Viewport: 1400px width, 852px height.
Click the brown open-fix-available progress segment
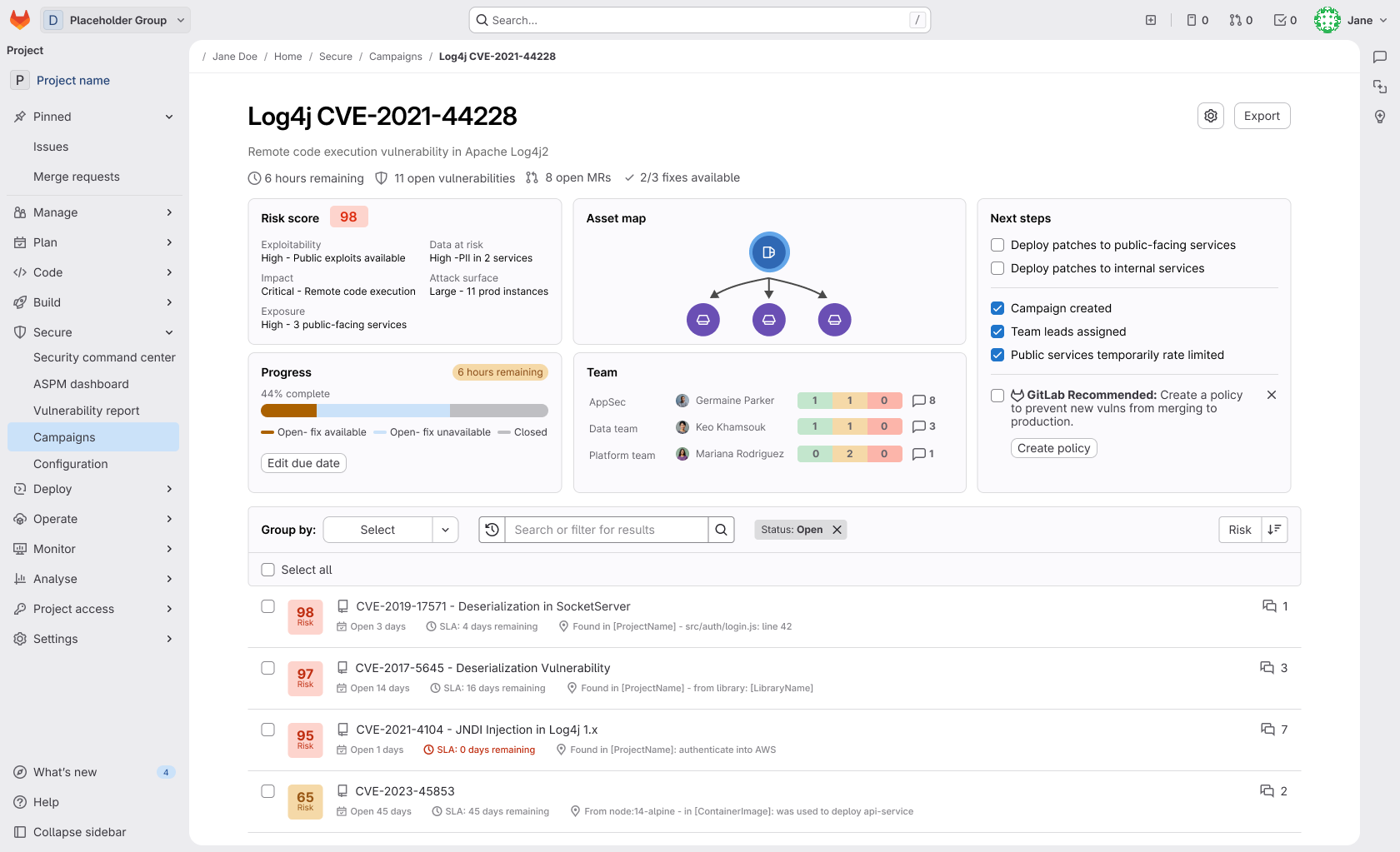(289, 411)
